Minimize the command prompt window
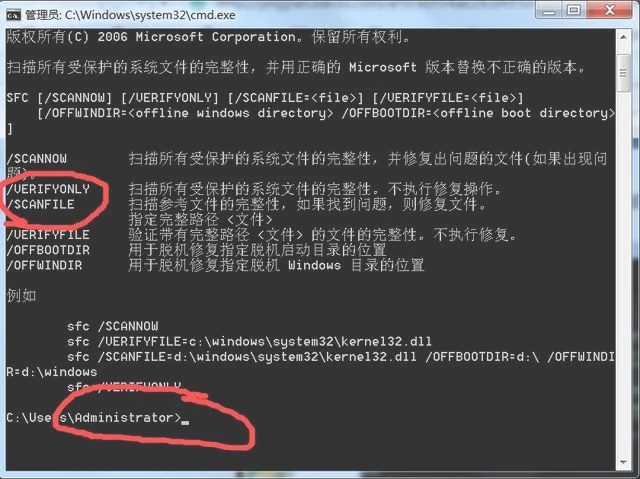 (549, 10)
